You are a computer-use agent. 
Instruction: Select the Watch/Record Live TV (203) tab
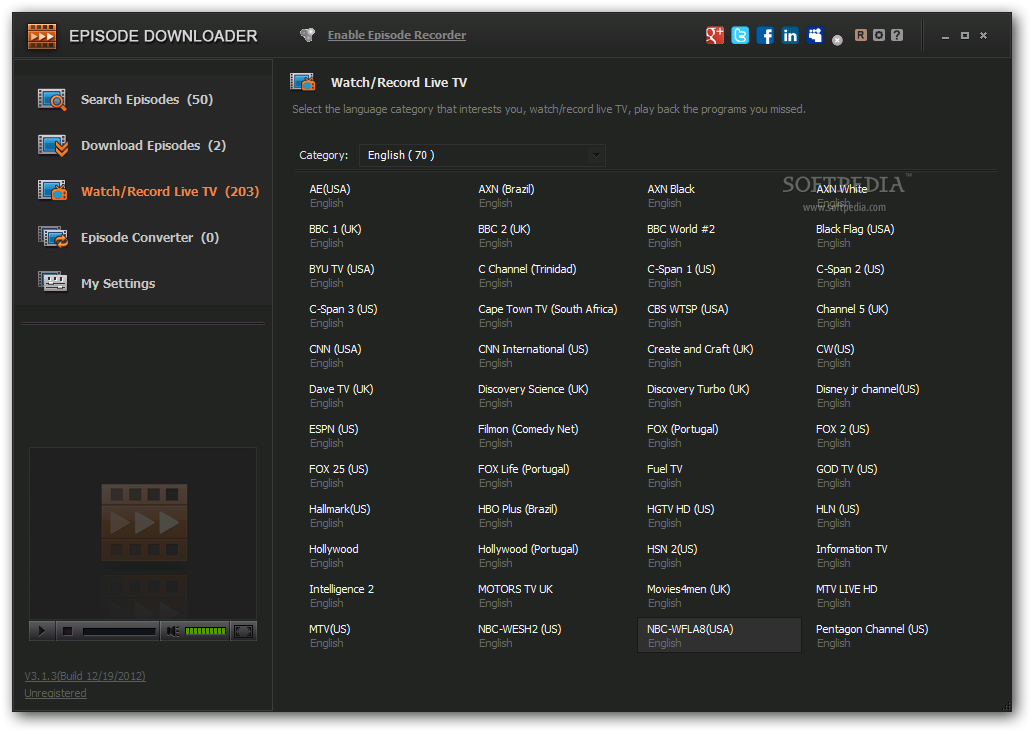coord(143,192)
